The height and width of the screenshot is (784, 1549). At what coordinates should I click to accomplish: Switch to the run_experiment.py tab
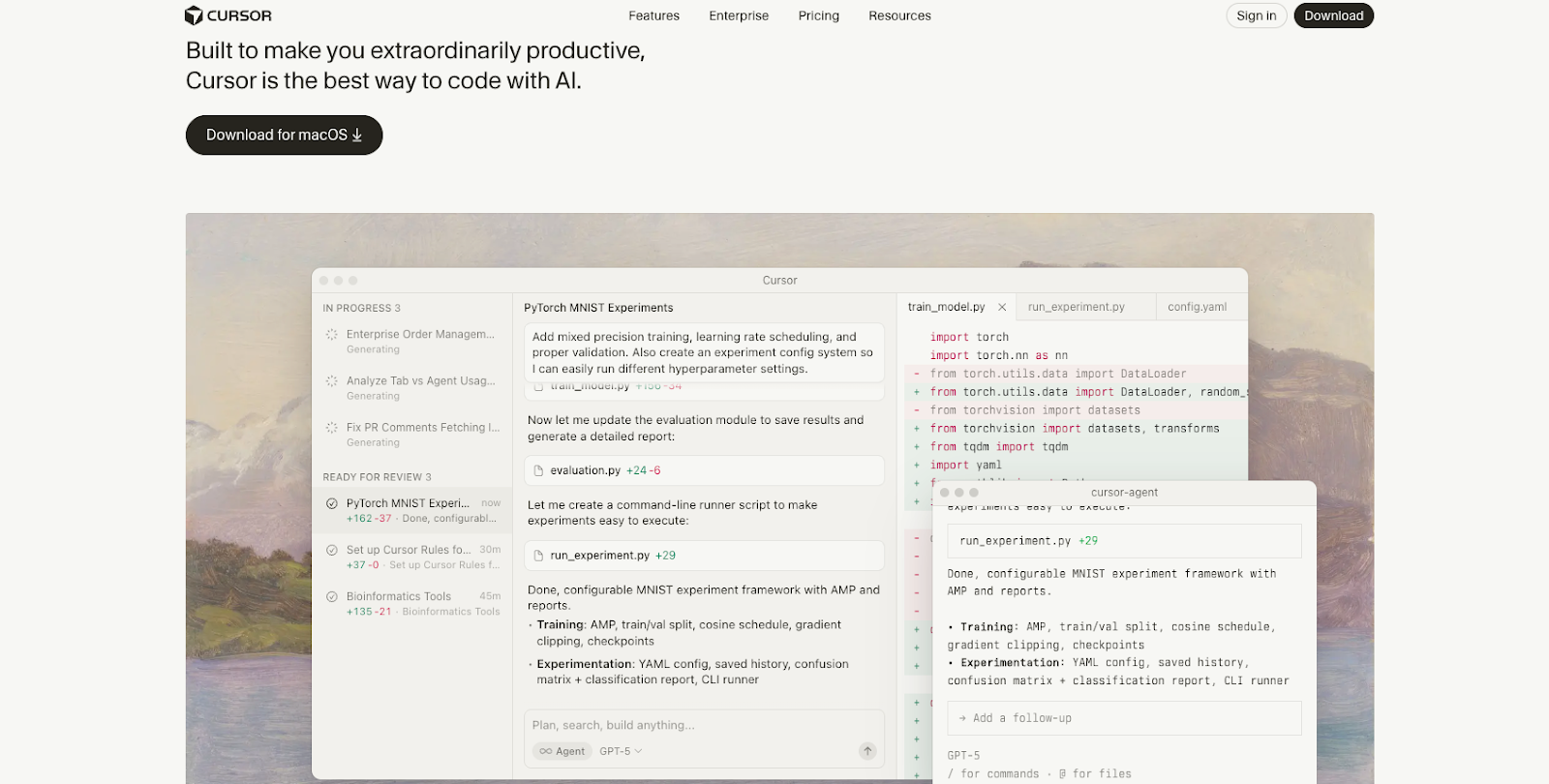[1076, 308]
